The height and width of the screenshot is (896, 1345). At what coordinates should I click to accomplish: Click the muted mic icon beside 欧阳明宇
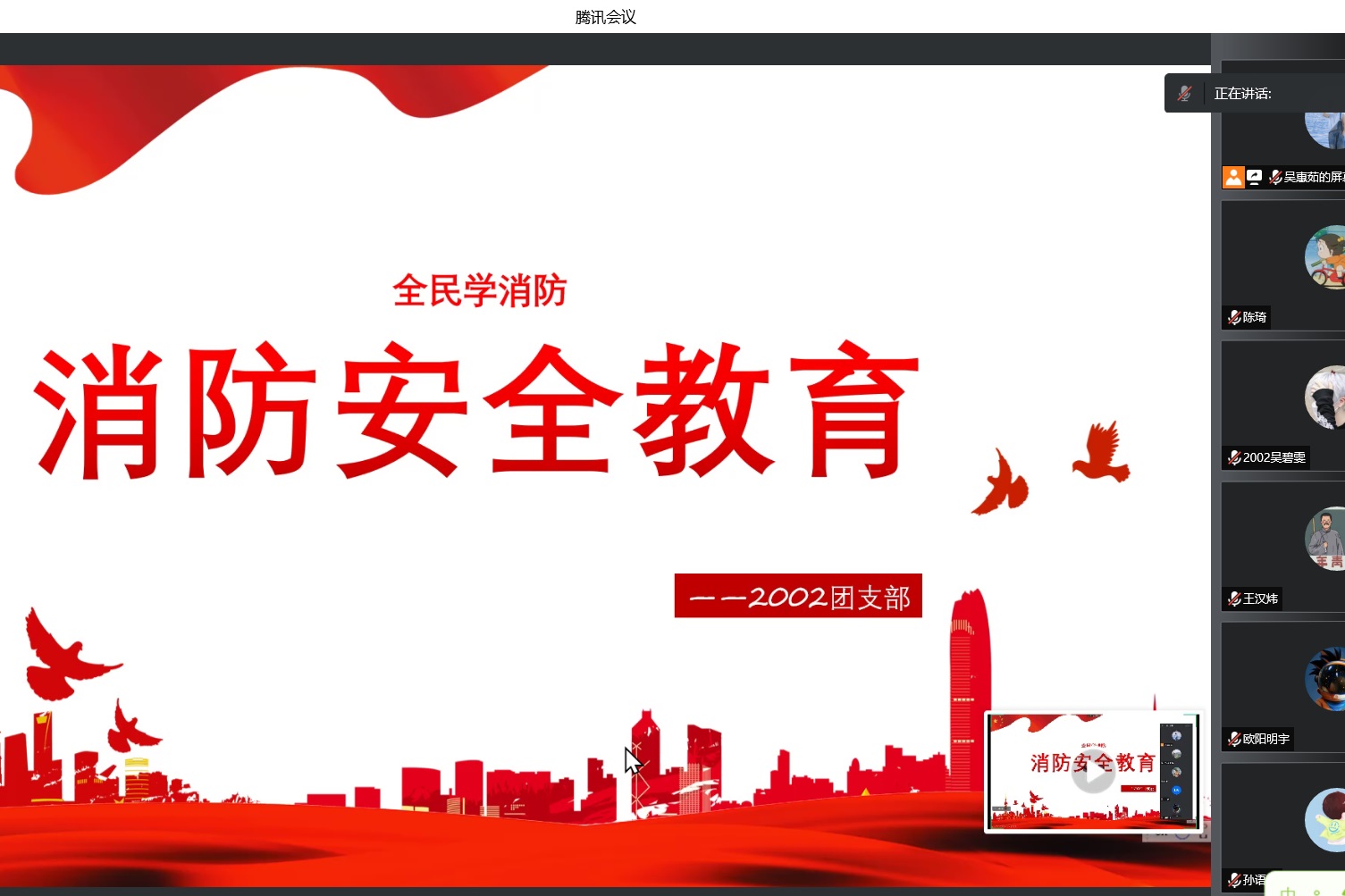coord(1234,739)
